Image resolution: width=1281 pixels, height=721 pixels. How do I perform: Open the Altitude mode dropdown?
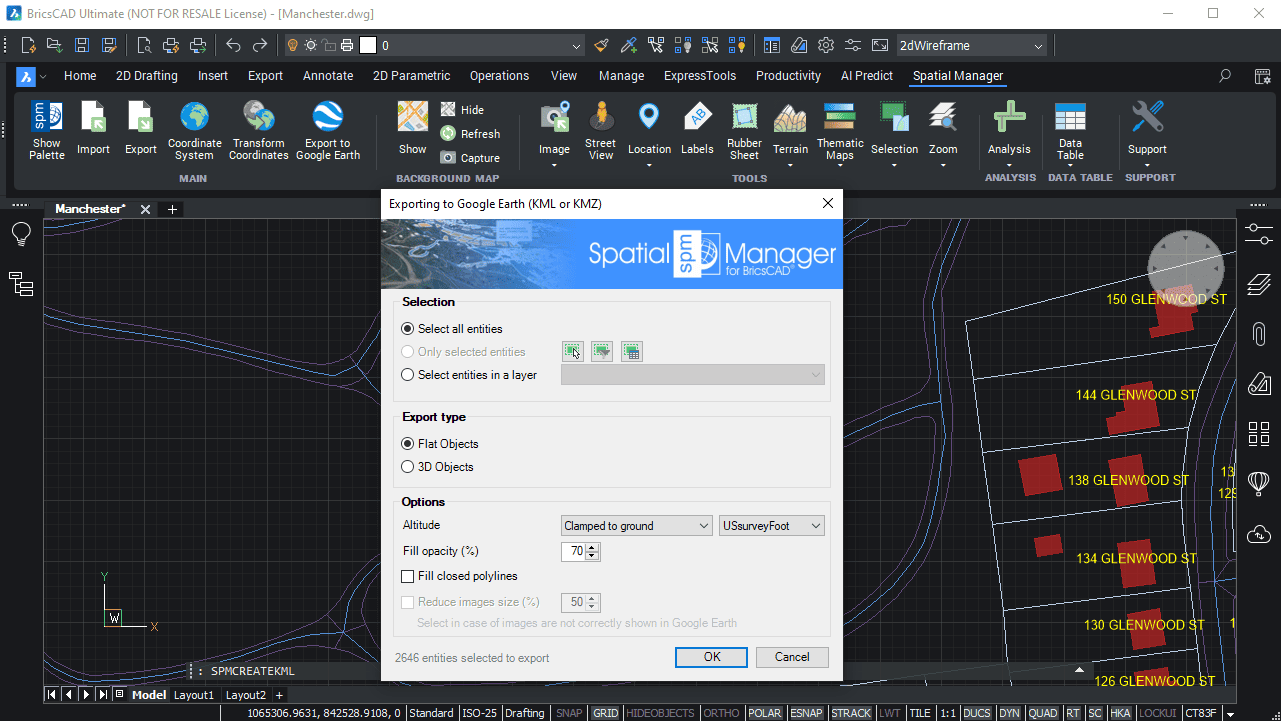click(636, 526)
